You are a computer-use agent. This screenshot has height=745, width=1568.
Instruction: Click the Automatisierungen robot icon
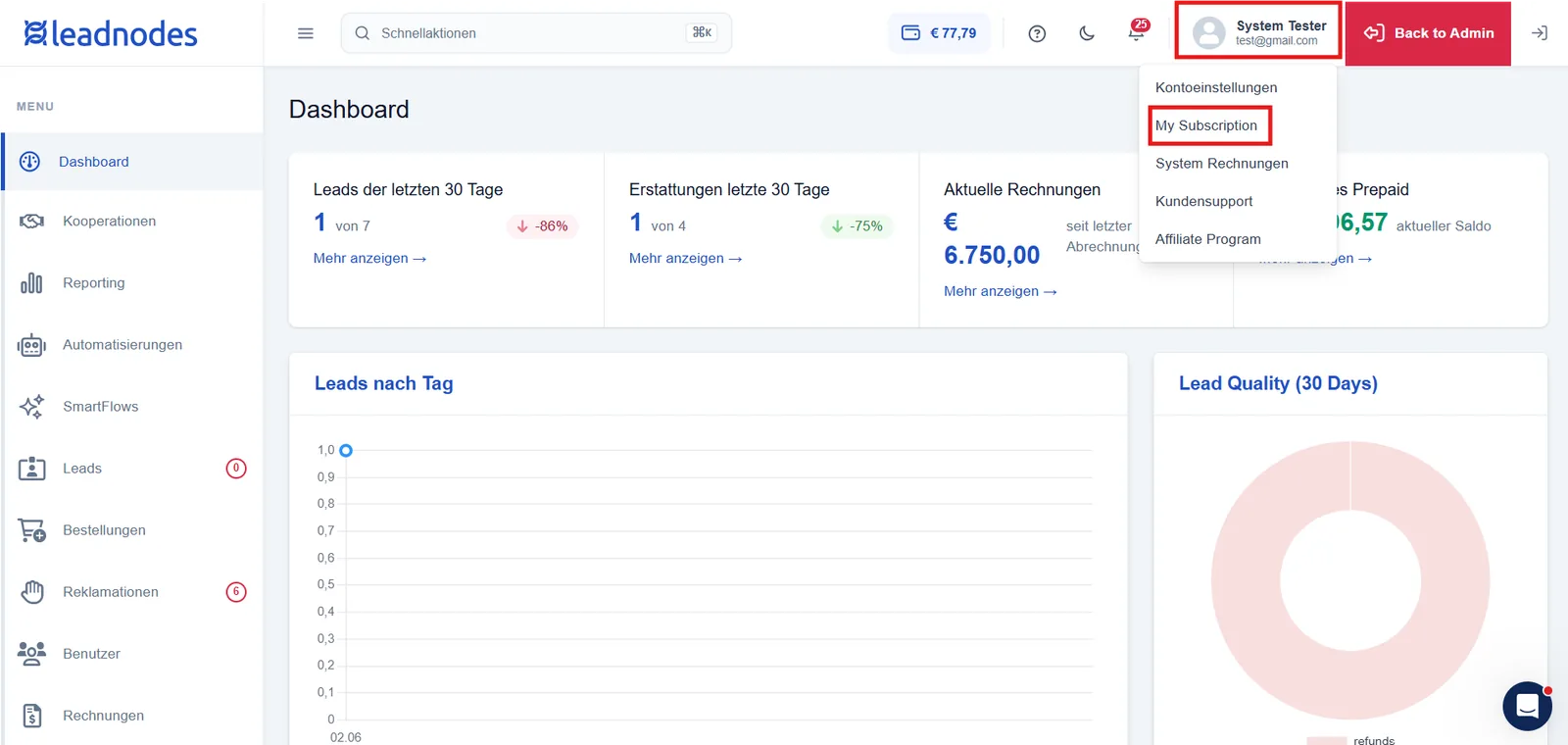point(31,345)
